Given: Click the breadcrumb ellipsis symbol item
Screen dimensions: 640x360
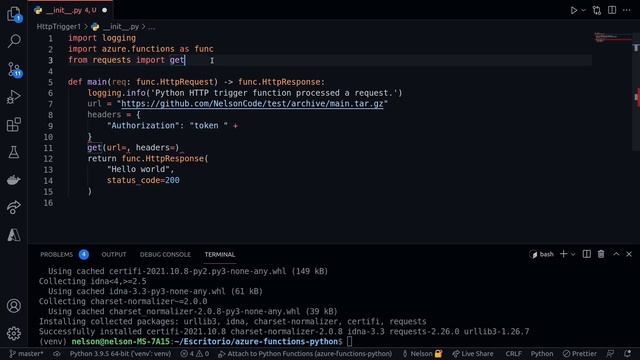Looking at the screenshot, I should click(x=151, y=27).
